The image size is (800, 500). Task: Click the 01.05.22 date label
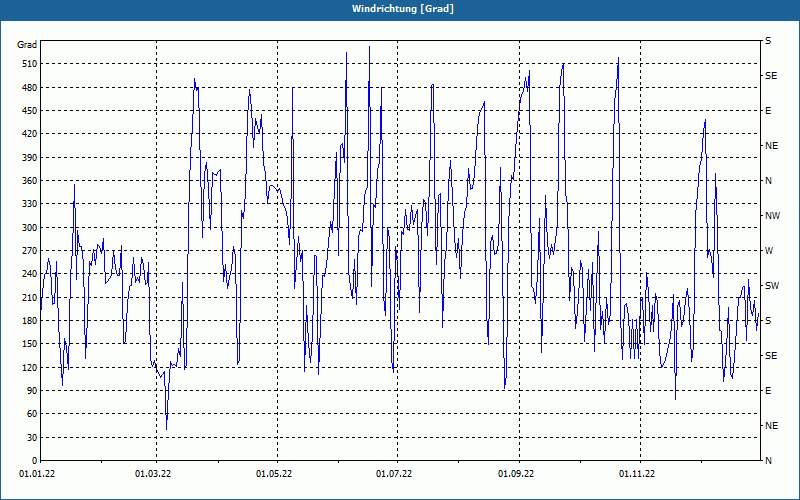(274, 474)
